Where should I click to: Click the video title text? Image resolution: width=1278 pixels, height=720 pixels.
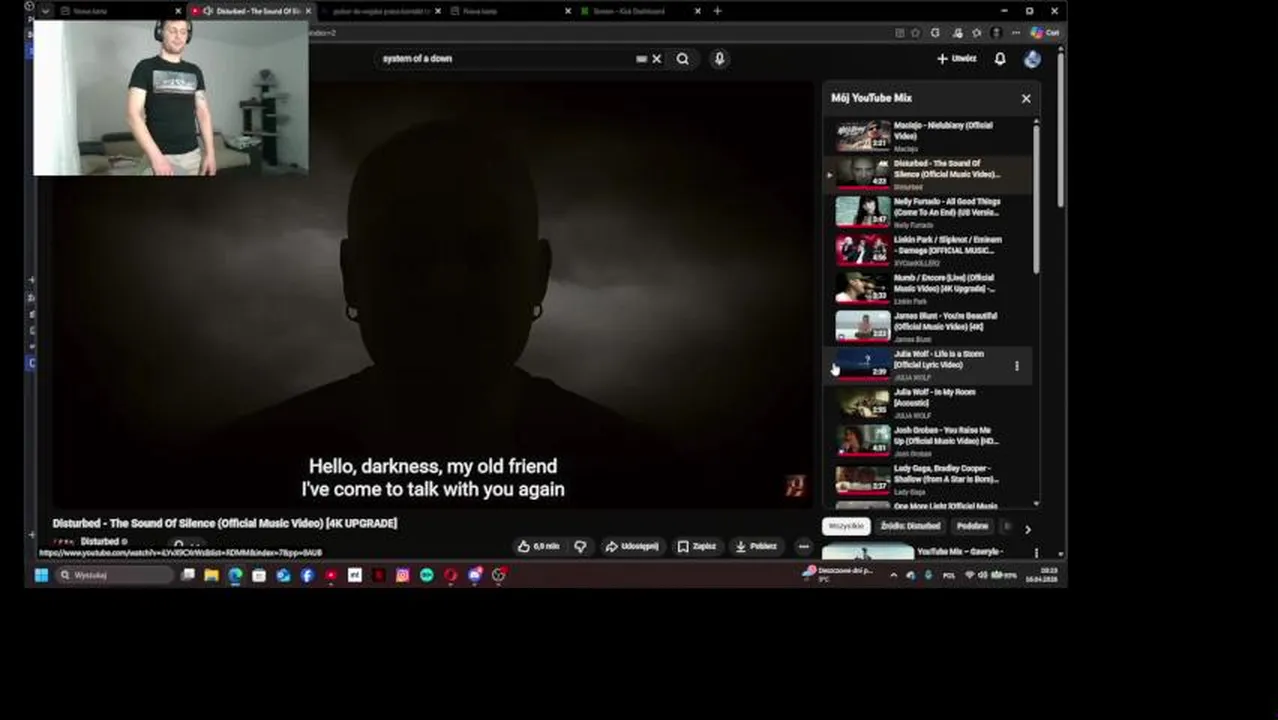click(225, 523)
